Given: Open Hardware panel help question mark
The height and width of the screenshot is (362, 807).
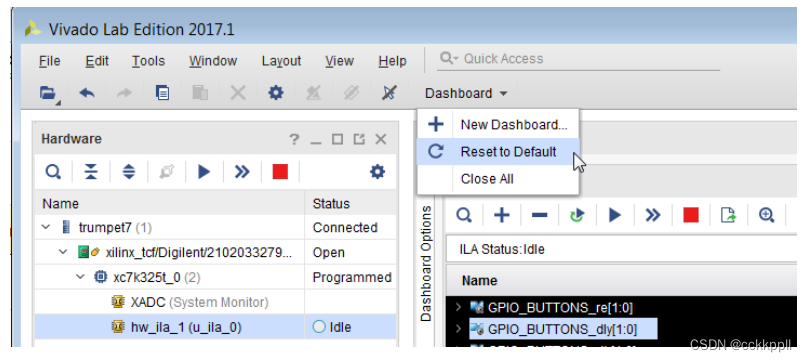Looking at the screenshot, I should pyautogui.click(x=294, y=139).
